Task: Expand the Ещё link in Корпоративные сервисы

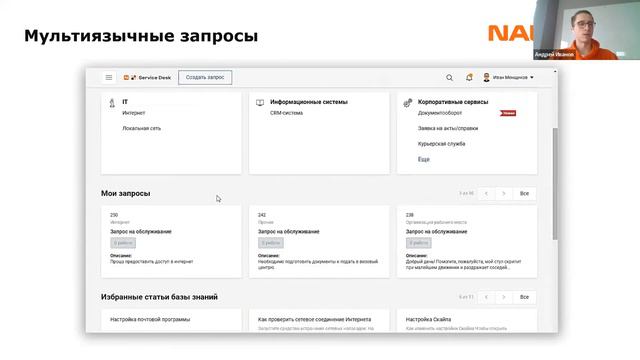Action: (423, 159)
